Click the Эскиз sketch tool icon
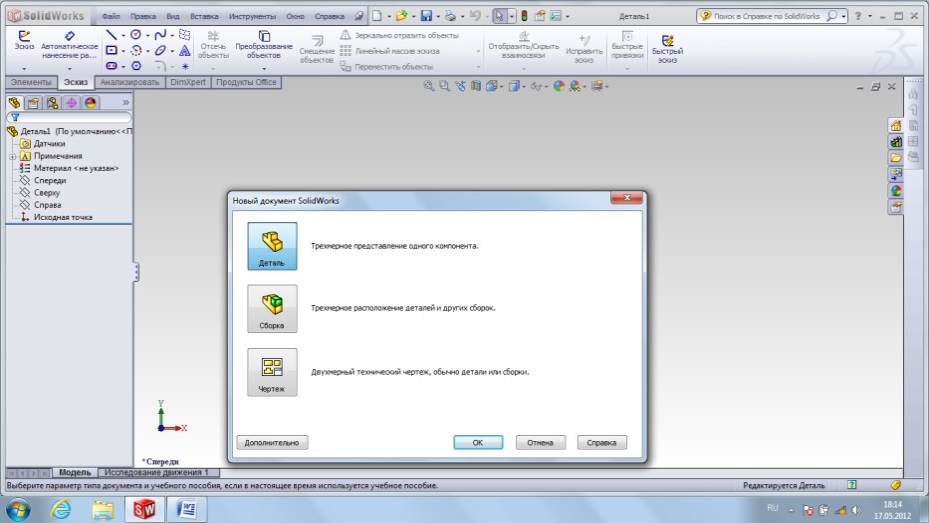This screenshot has height=523, width=929. point(24,40)
